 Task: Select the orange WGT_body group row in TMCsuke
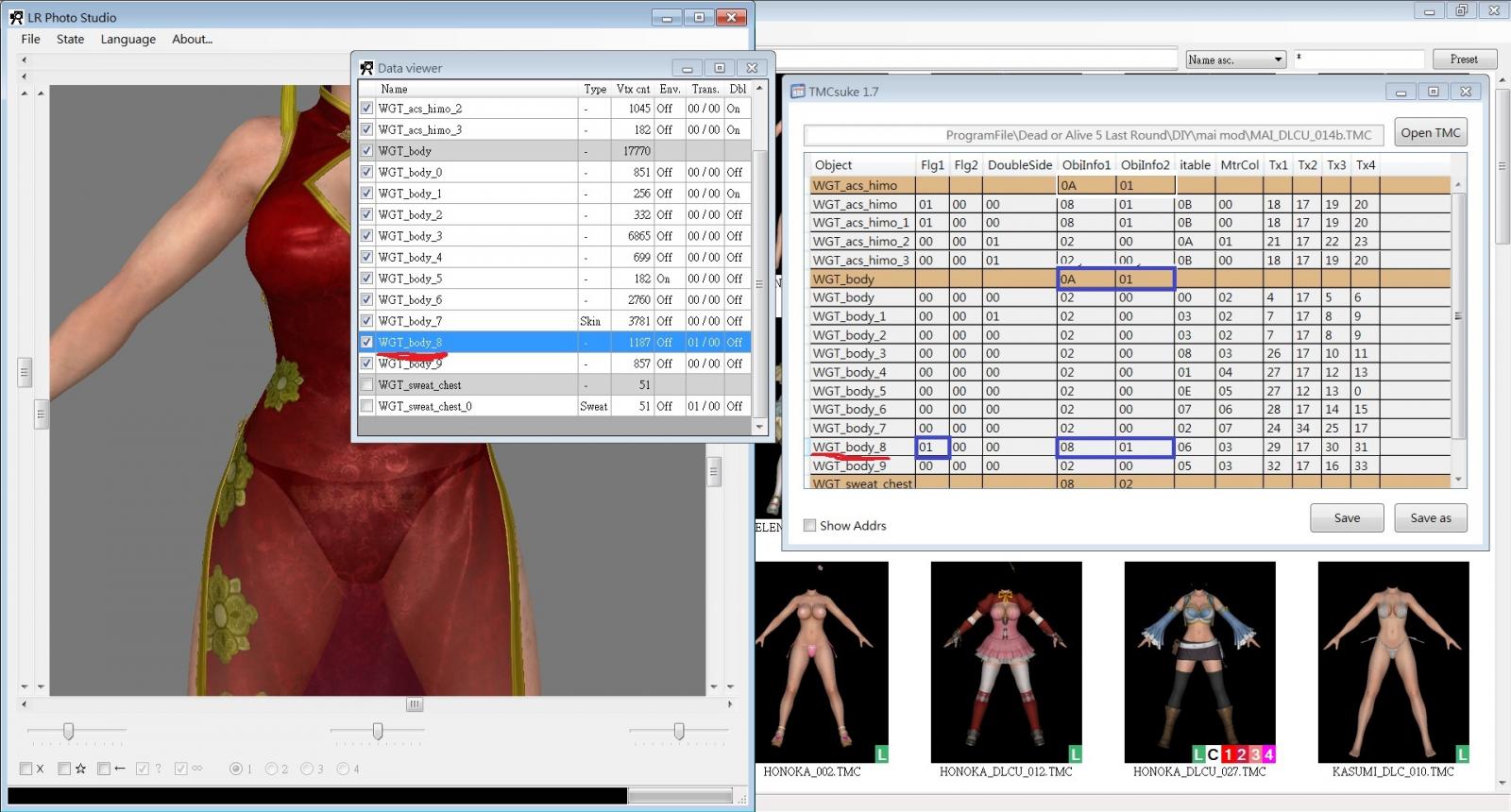click(1129, 279)
